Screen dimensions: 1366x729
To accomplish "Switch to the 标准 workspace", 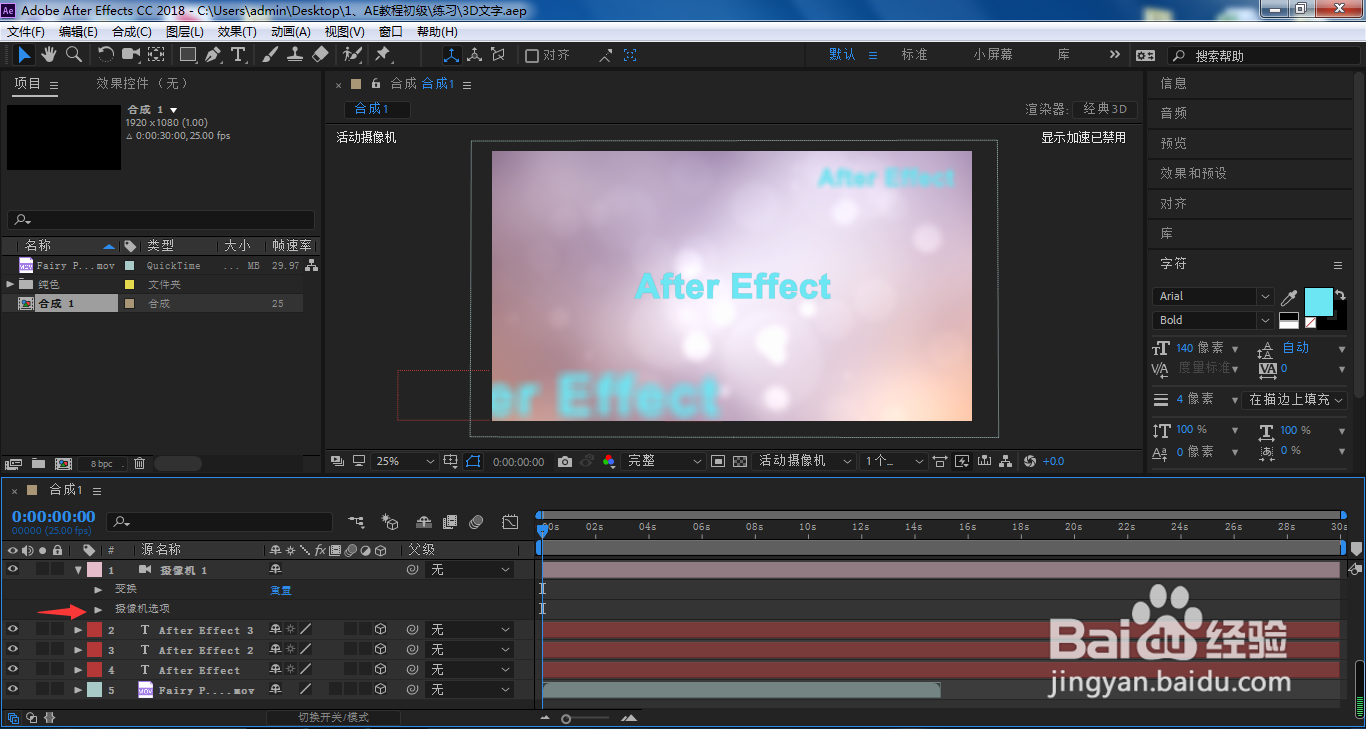I will point(915,55).
